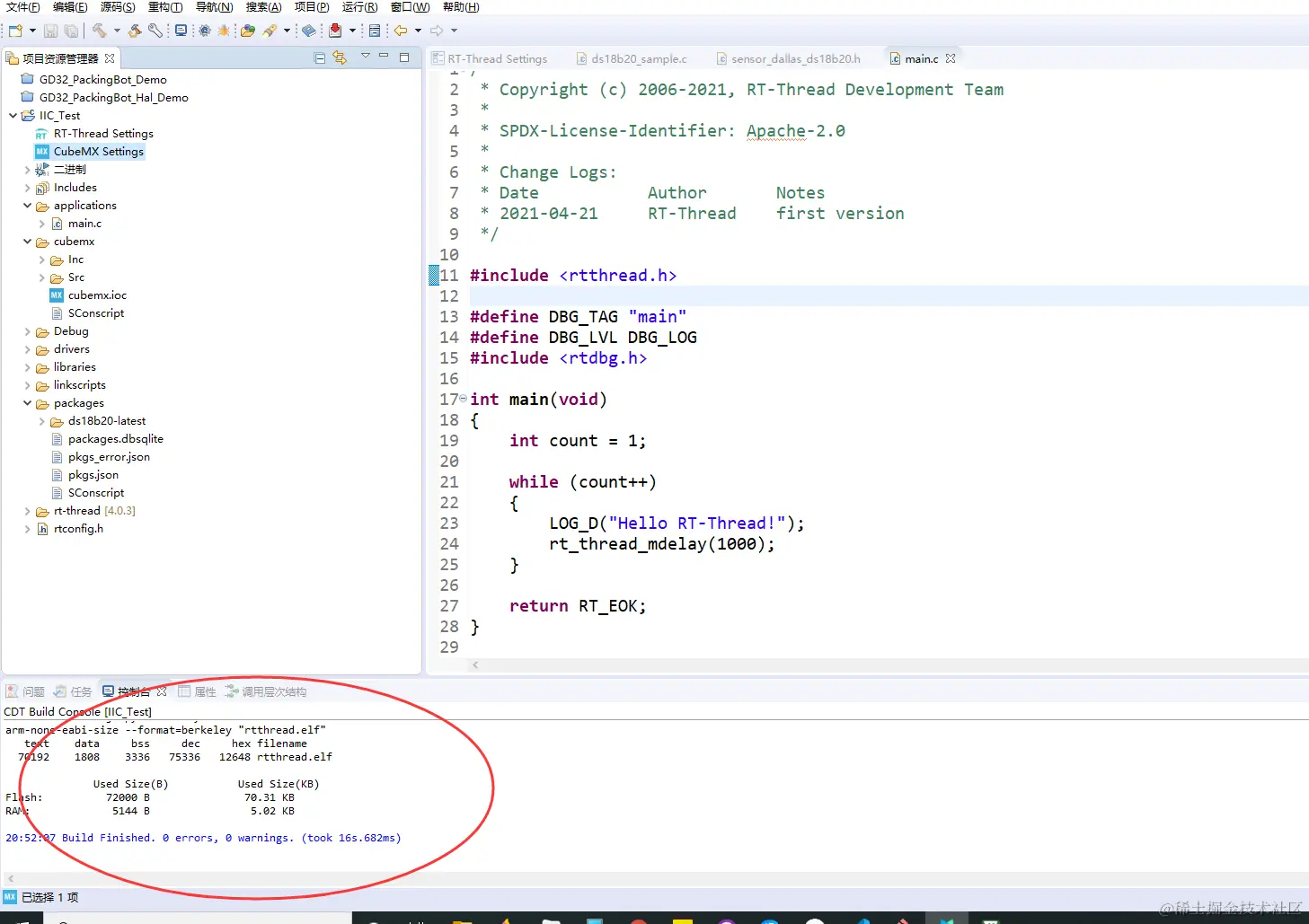Select main.c under applications
The width and height of the screenshot is (1309, 924).
pyautogui.click(x=76, y=224)
